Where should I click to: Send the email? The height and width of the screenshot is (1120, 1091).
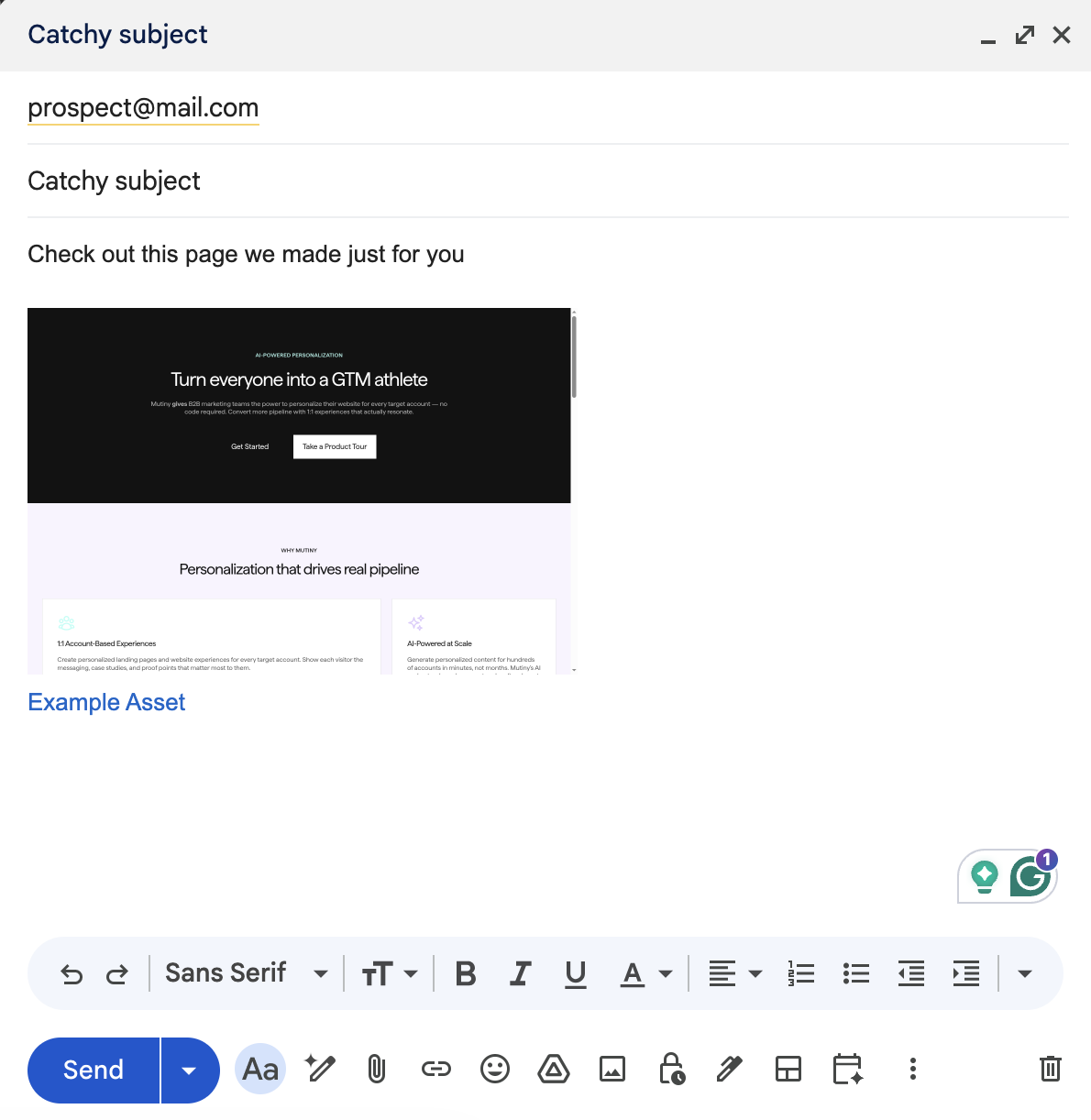click(94, 1070)
